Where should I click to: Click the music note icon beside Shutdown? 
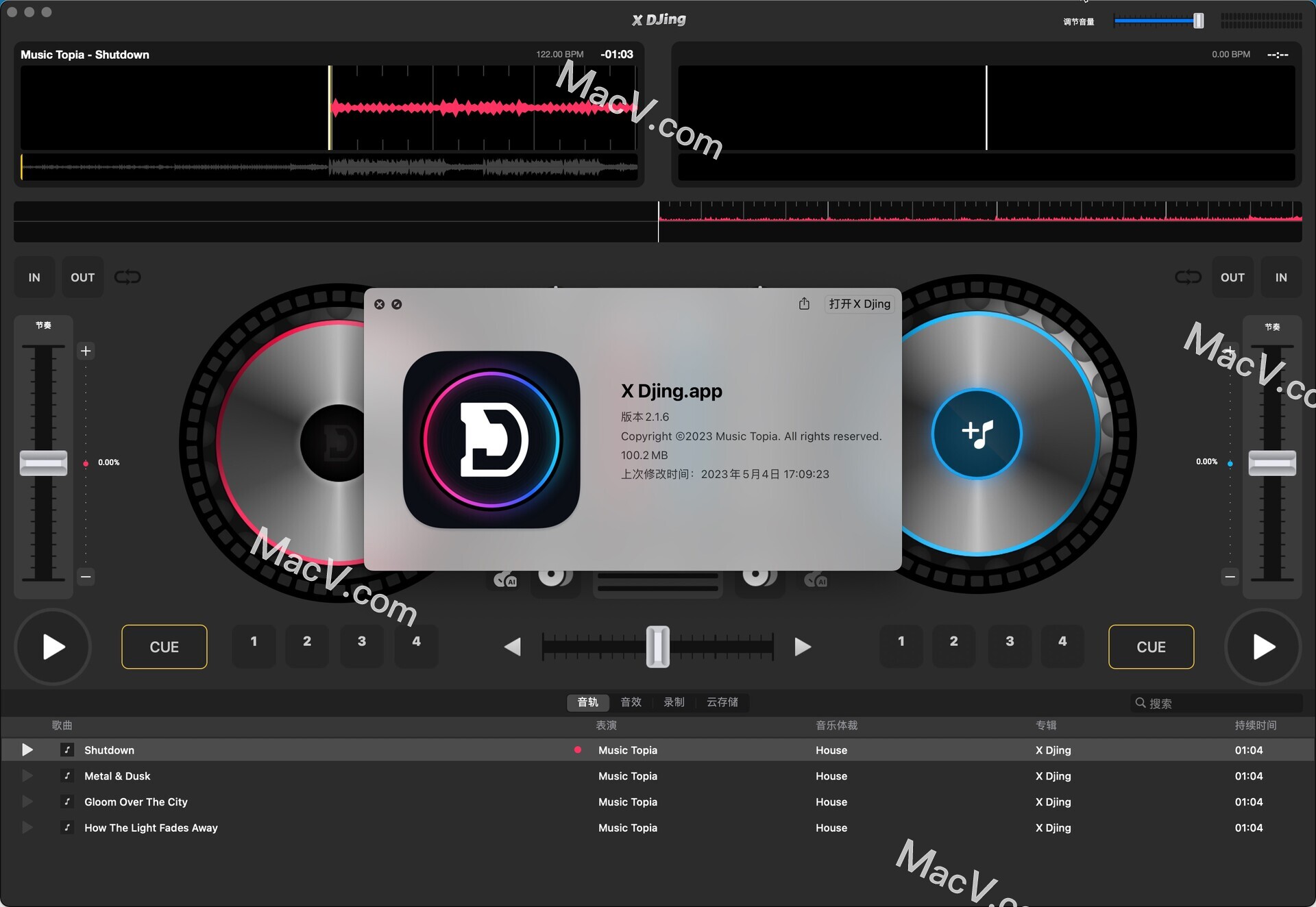[67, 750]
